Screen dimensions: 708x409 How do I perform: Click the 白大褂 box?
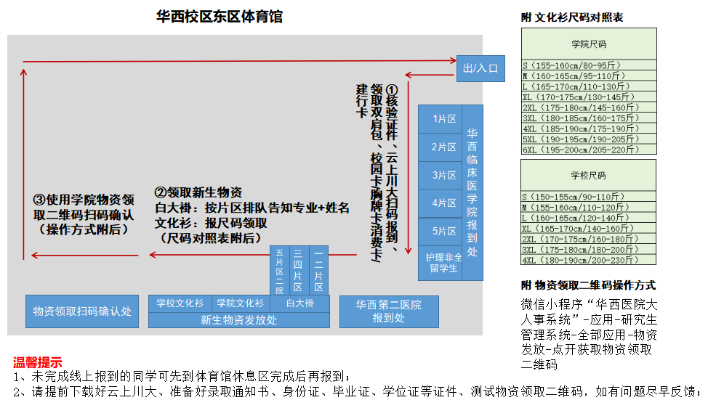(298, 302)
